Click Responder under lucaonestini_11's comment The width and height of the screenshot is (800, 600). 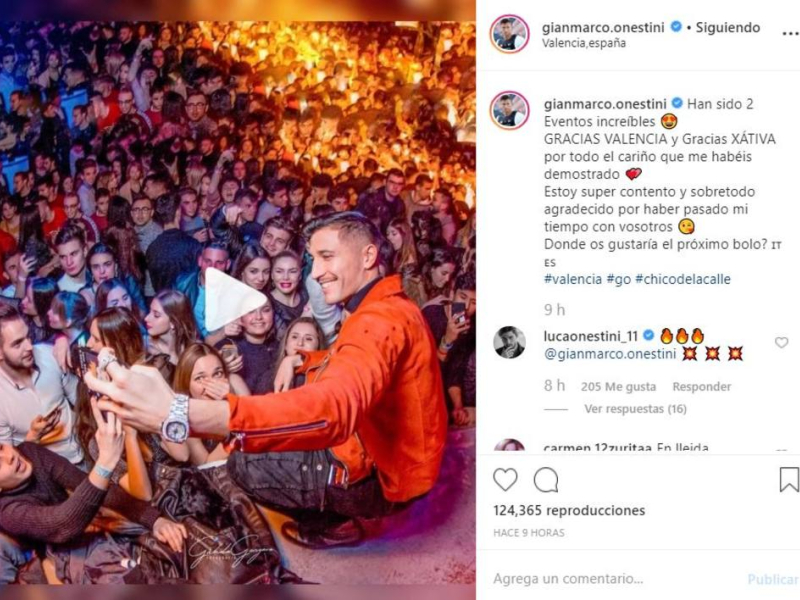tap(702, 387)
